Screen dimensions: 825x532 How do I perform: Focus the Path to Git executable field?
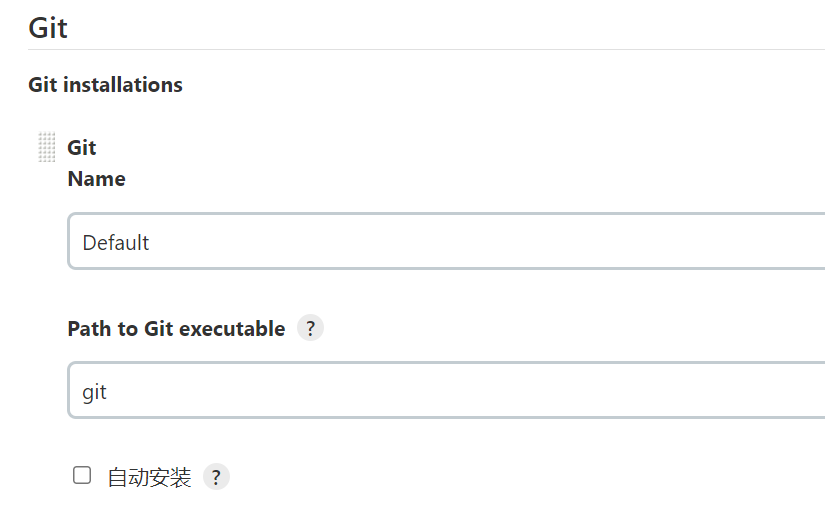click(446, 390)
